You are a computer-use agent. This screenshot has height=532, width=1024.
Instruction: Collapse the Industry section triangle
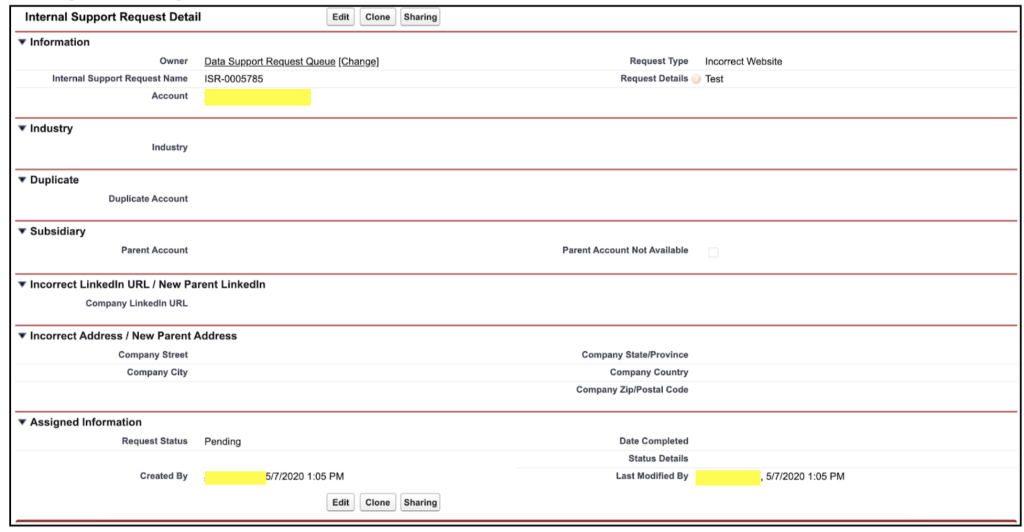coord(22,129)
